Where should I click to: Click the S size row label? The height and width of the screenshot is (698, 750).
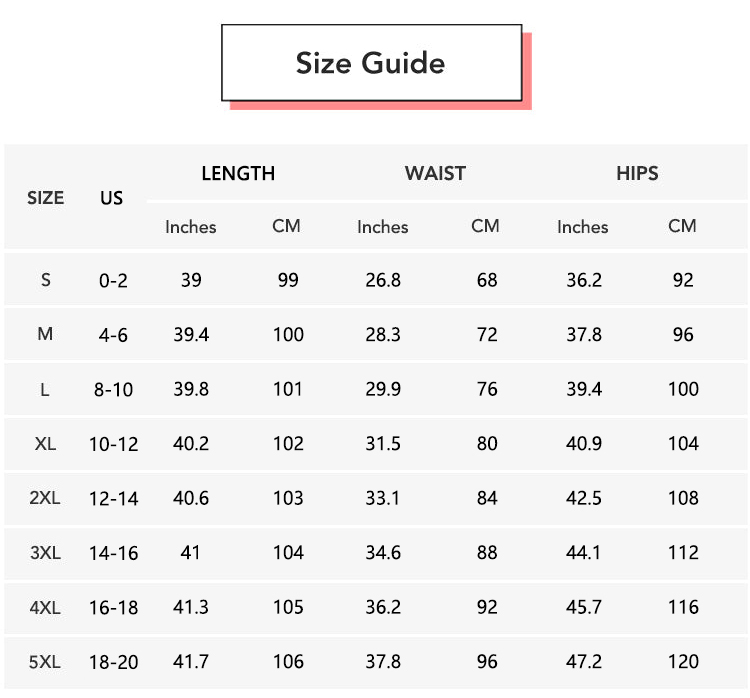[x=45, y=280]
